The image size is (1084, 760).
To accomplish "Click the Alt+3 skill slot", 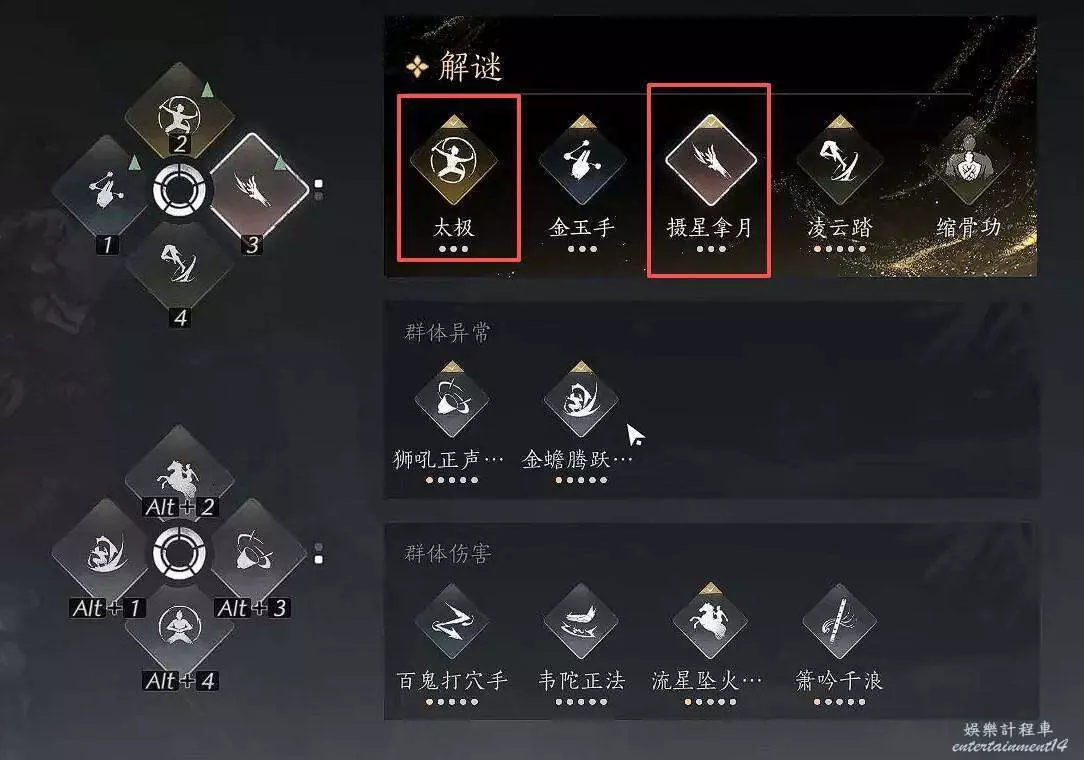I will [259, 552].
